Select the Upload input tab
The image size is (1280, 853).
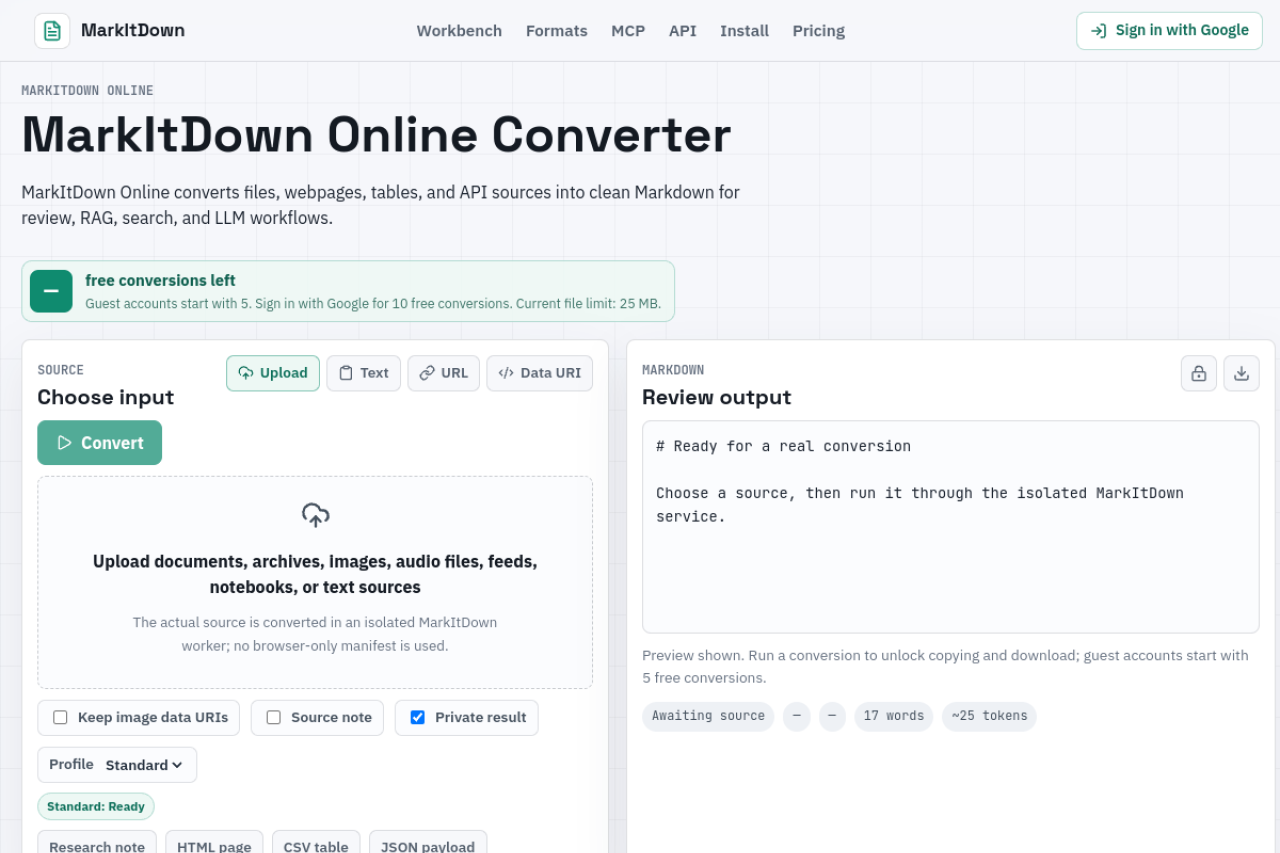pos(273,373)
